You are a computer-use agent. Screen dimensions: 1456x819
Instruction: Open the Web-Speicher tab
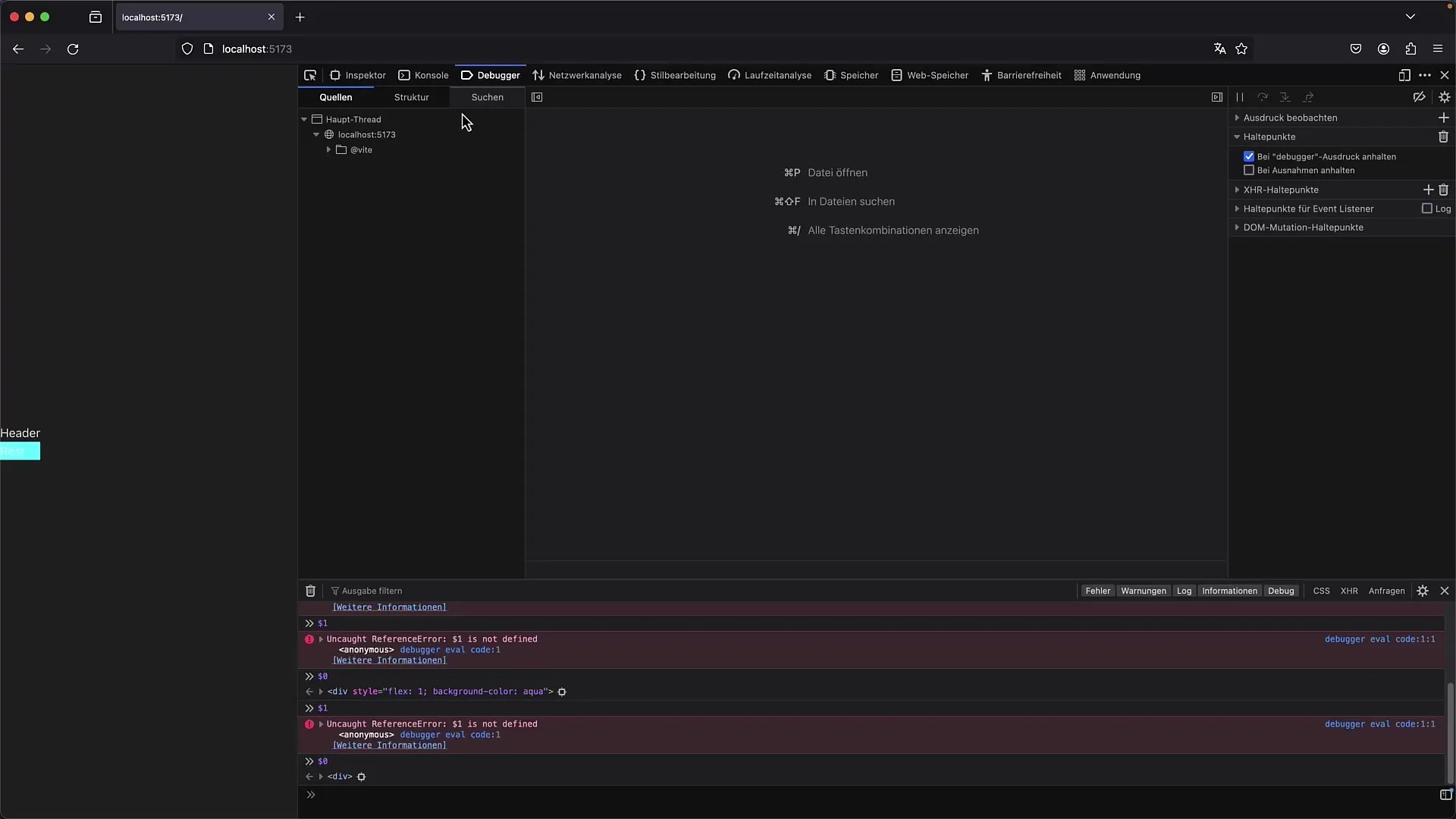click(x=930, y=75)
